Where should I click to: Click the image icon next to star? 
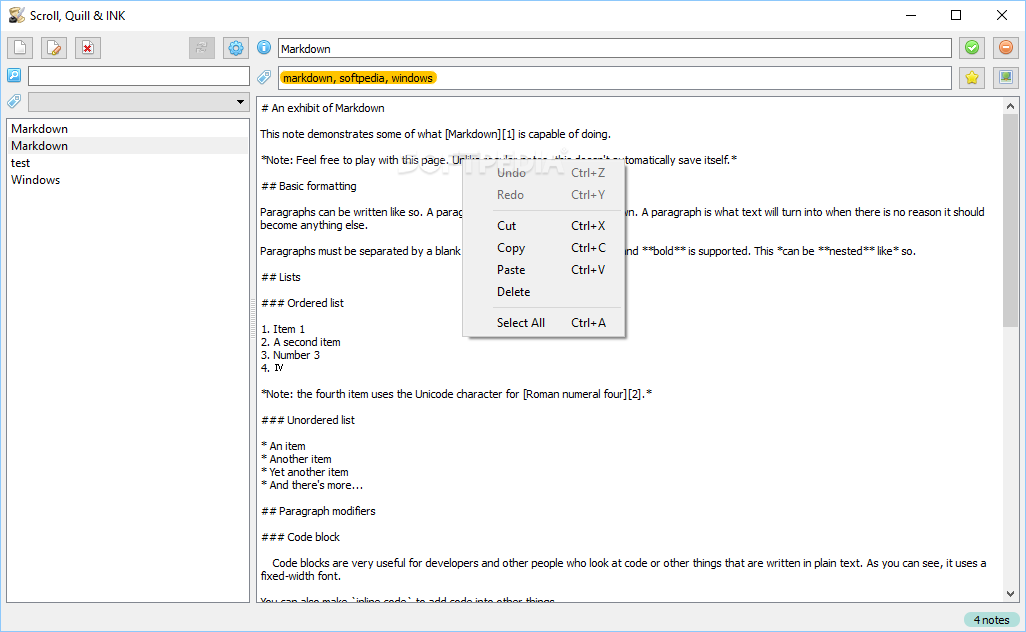point(1006,78)
